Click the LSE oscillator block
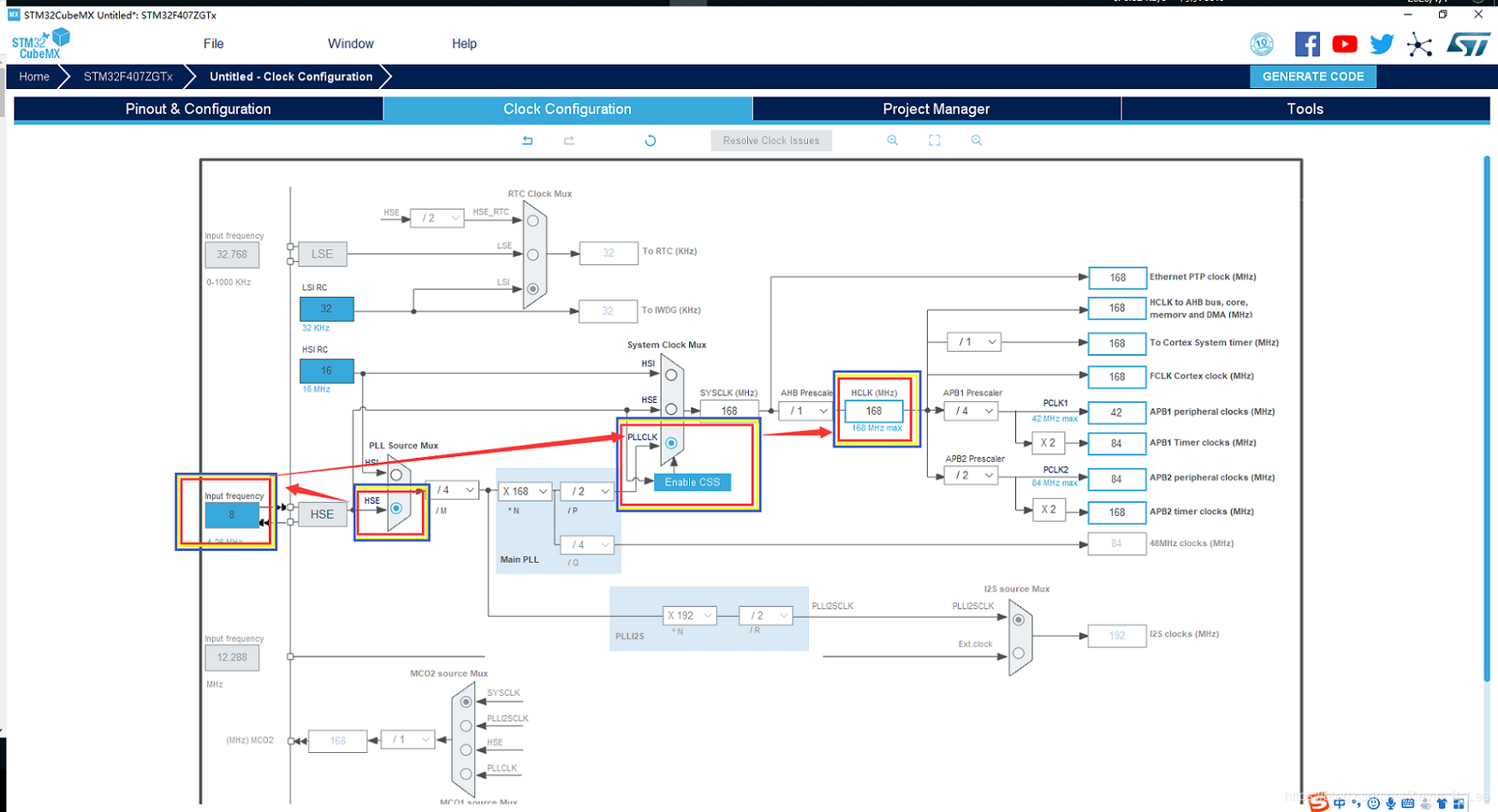1498x812 pixels. coord(322,254)
